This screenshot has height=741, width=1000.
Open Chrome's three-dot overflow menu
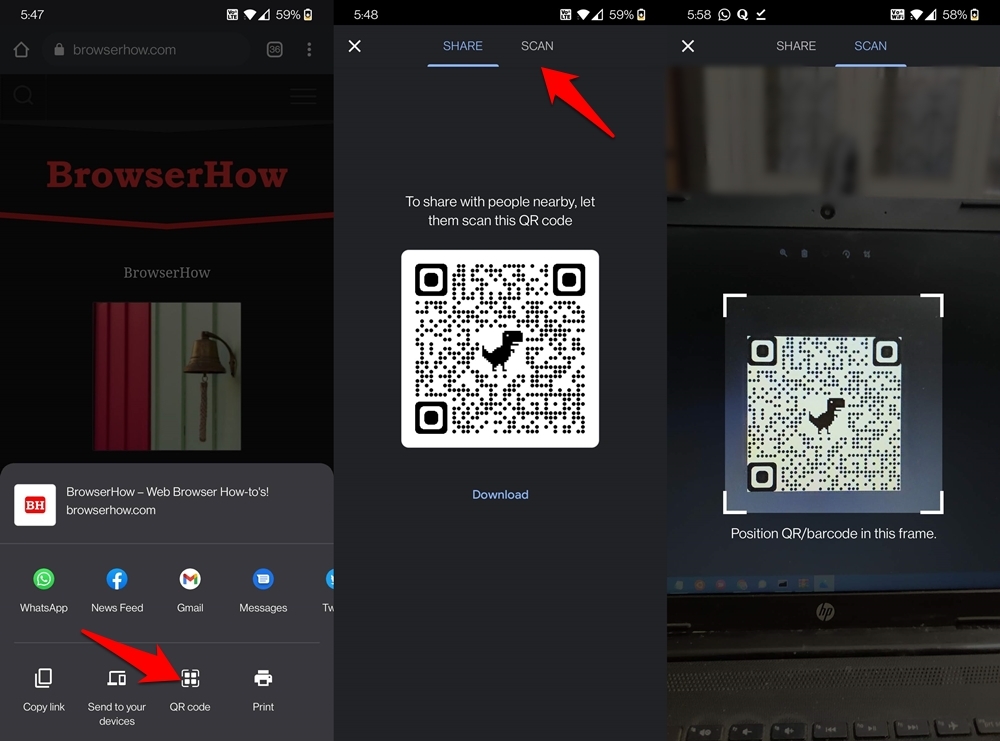point(310,48)
